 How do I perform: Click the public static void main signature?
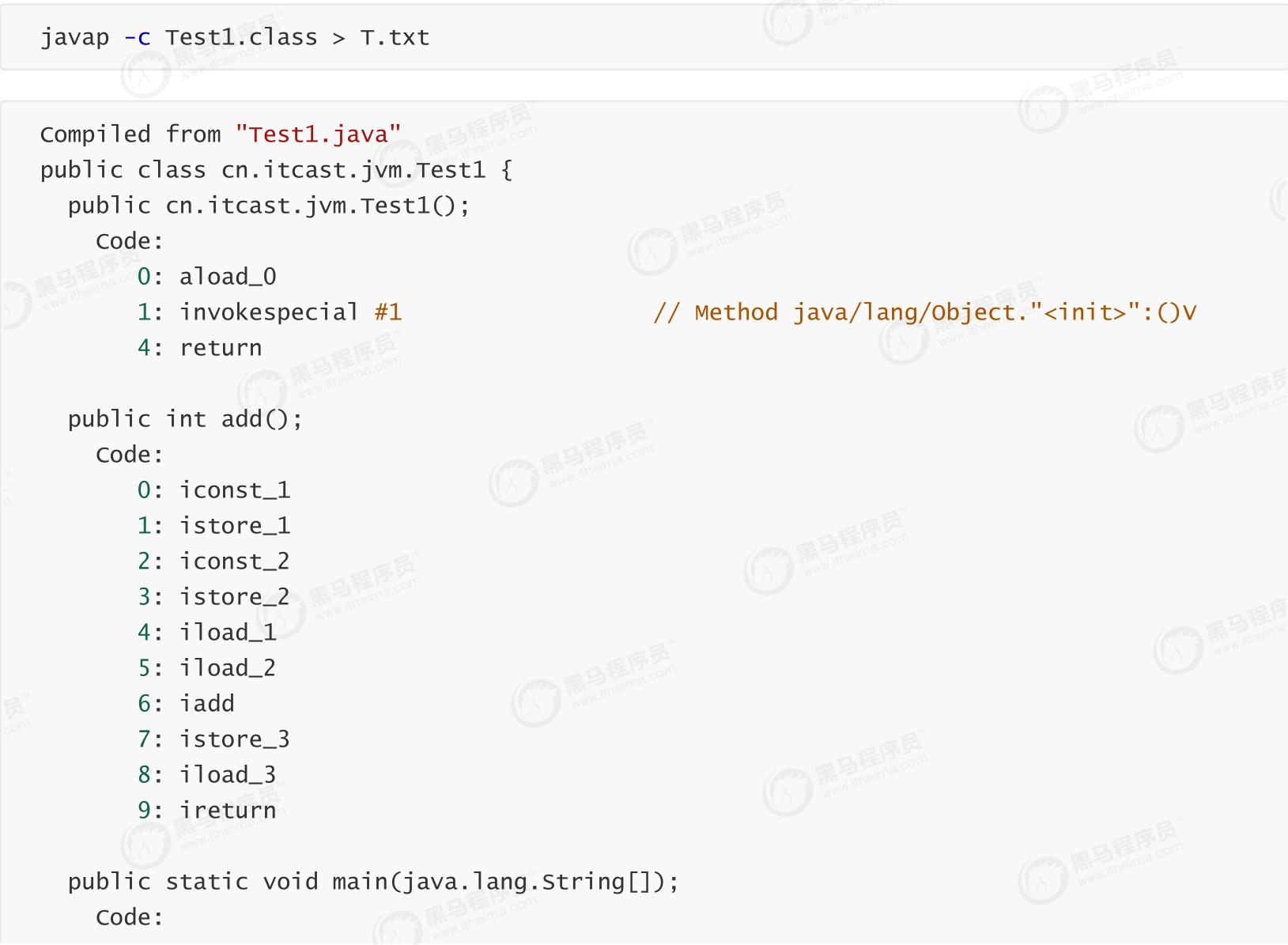coord(373,882)
